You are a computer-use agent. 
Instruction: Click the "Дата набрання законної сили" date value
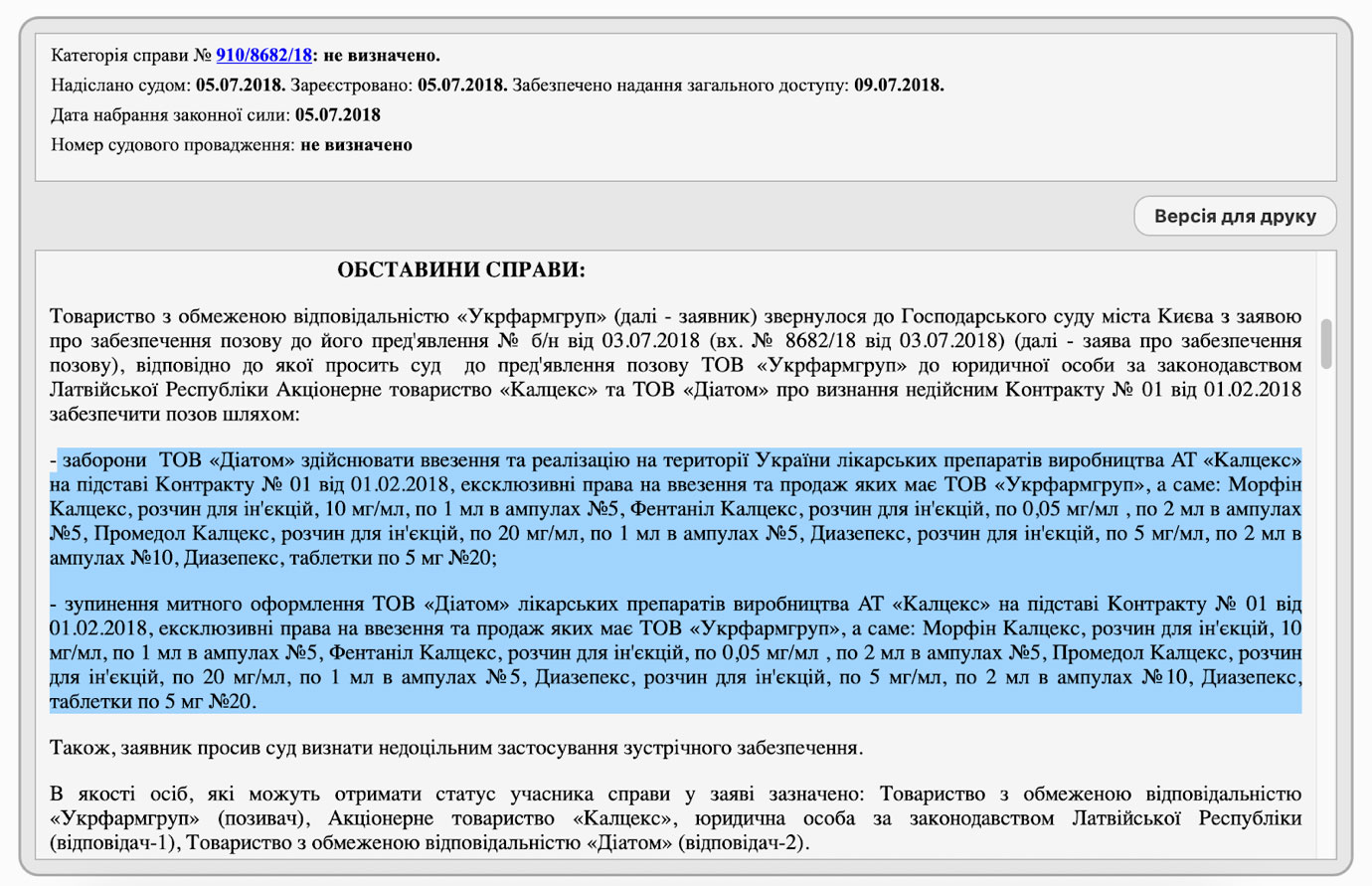(x=338, y=115)
